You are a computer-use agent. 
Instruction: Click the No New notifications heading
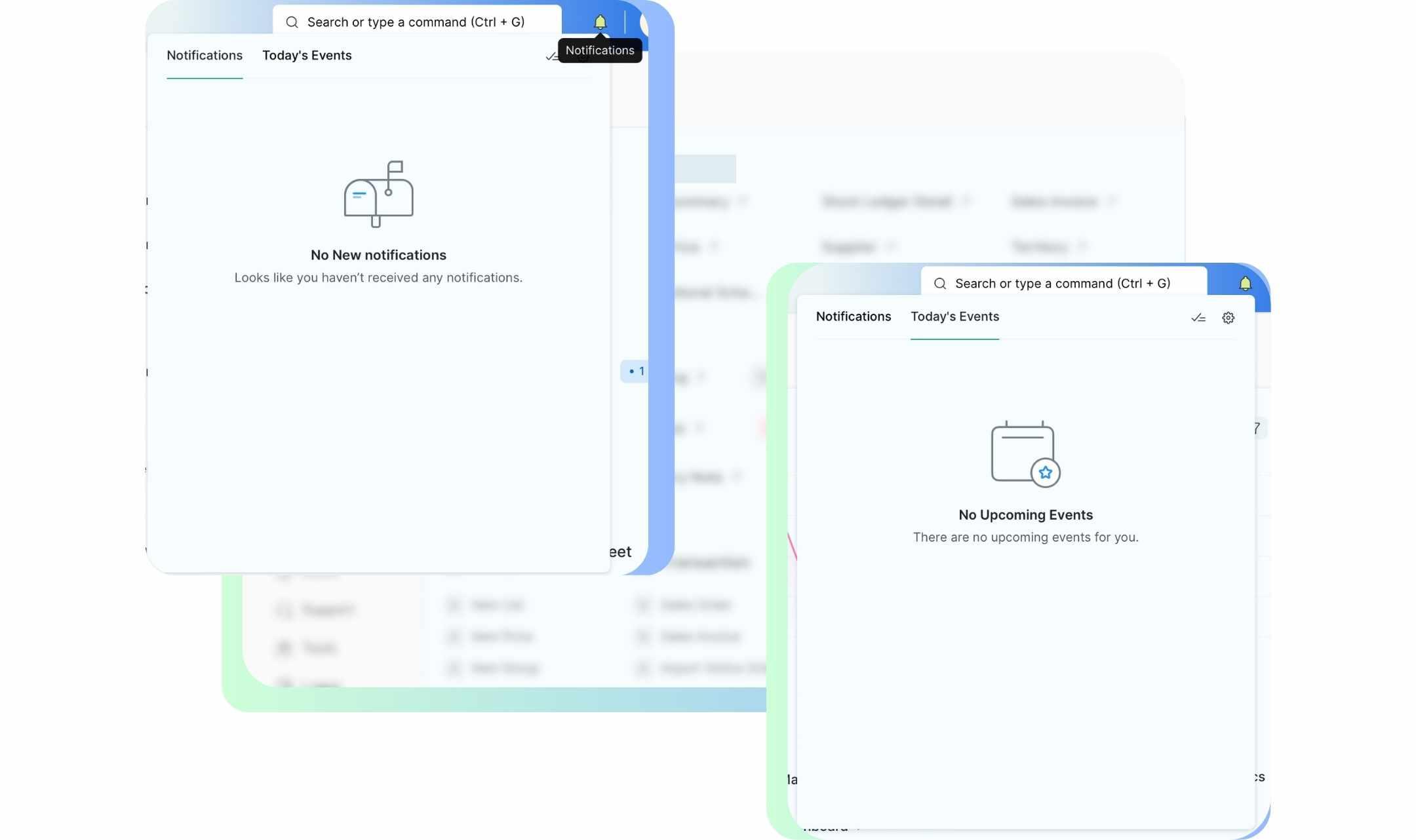click(x=378, y=255)
